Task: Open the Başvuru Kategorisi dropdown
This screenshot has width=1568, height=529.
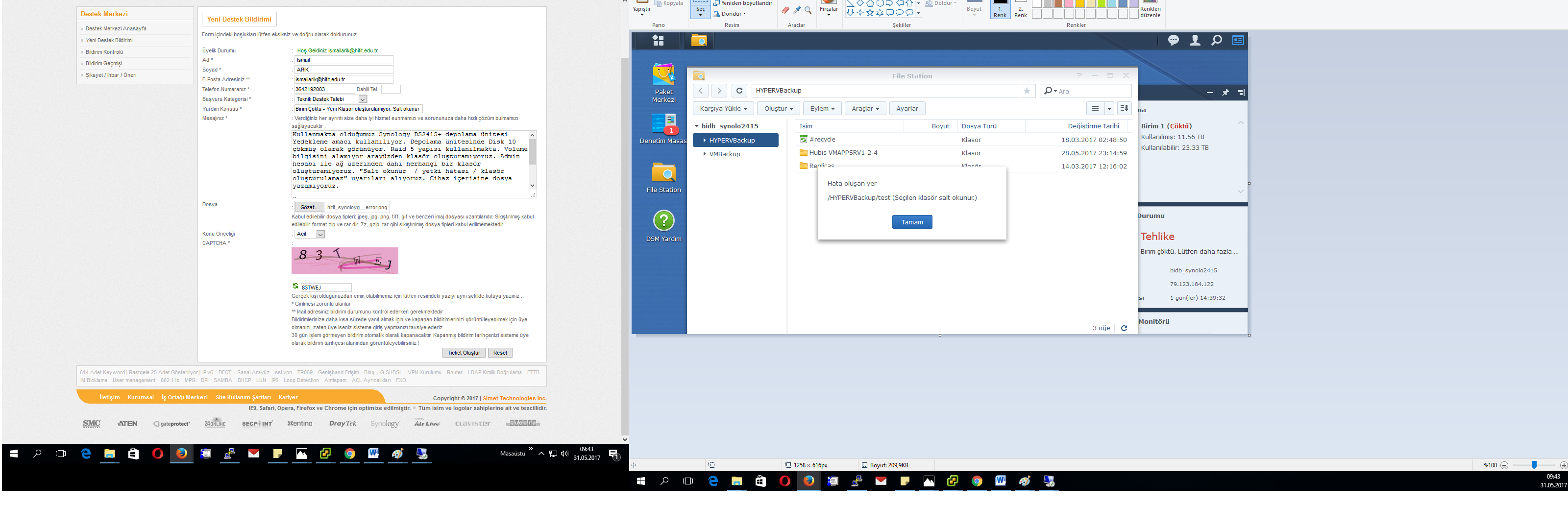Action: coord(362,99)
